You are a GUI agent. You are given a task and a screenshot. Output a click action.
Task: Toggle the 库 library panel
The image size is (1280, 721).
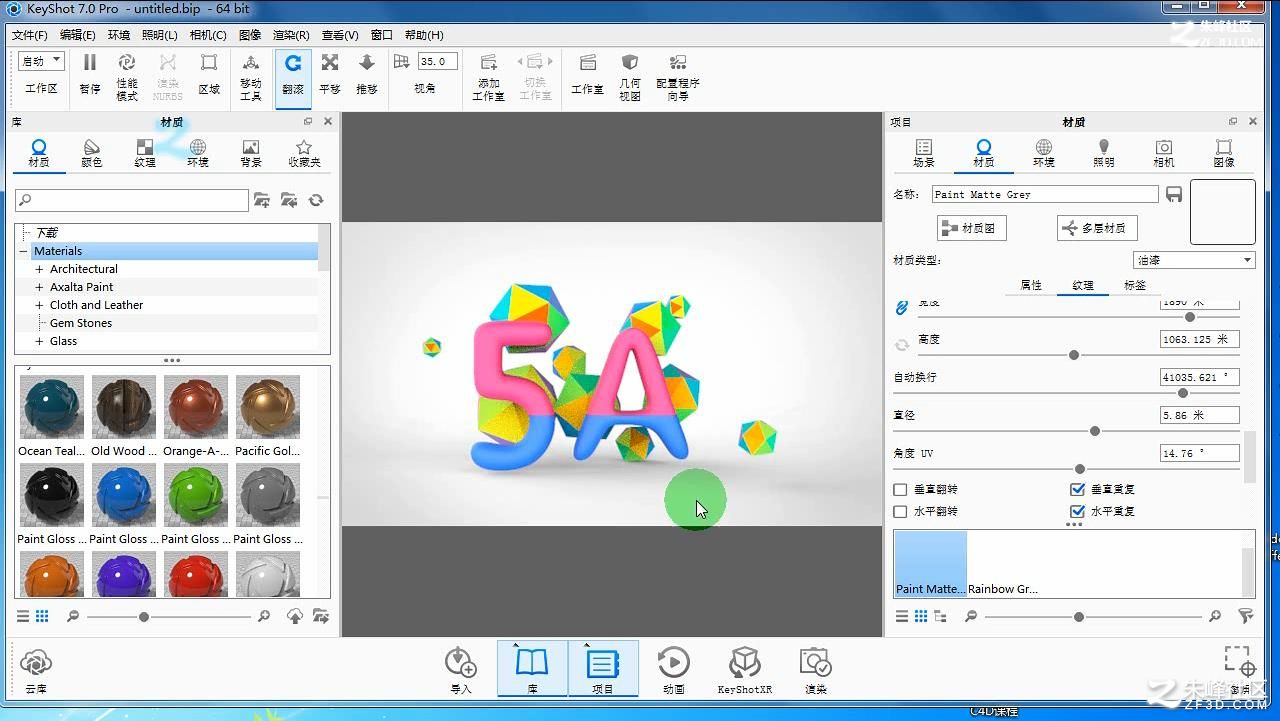tap(532, 669)
